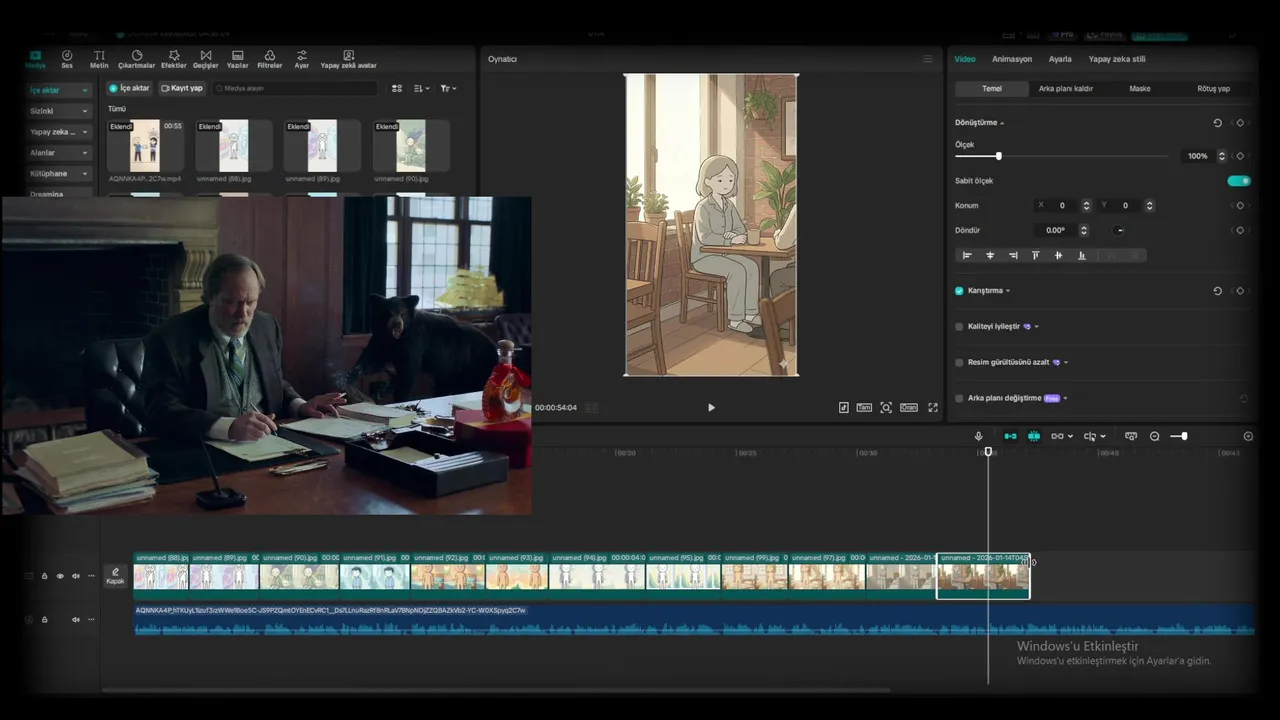Click the align right icon
1280x720 pixels.
[1013, 256]
